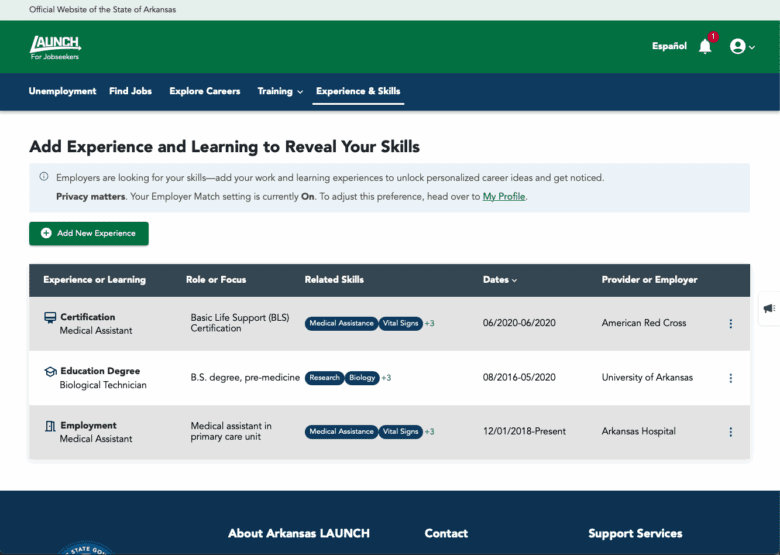Open the notifications bell
This screenshot has height=555, width=780.
705,46
